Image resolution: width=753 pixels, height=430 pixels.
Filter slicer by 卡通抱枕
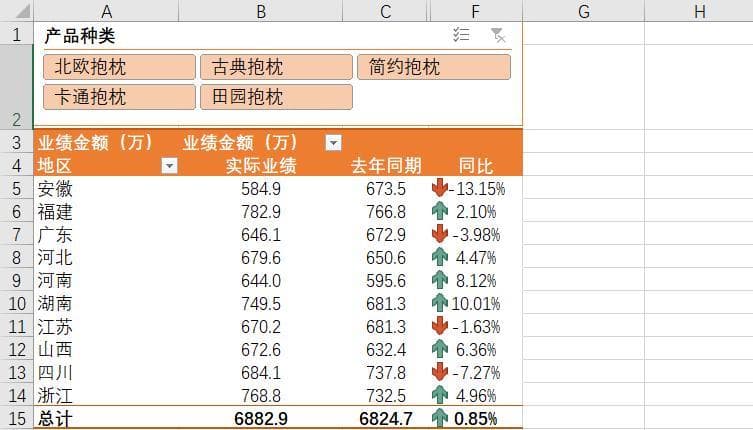pyautogui.click(x=119, y=97)
